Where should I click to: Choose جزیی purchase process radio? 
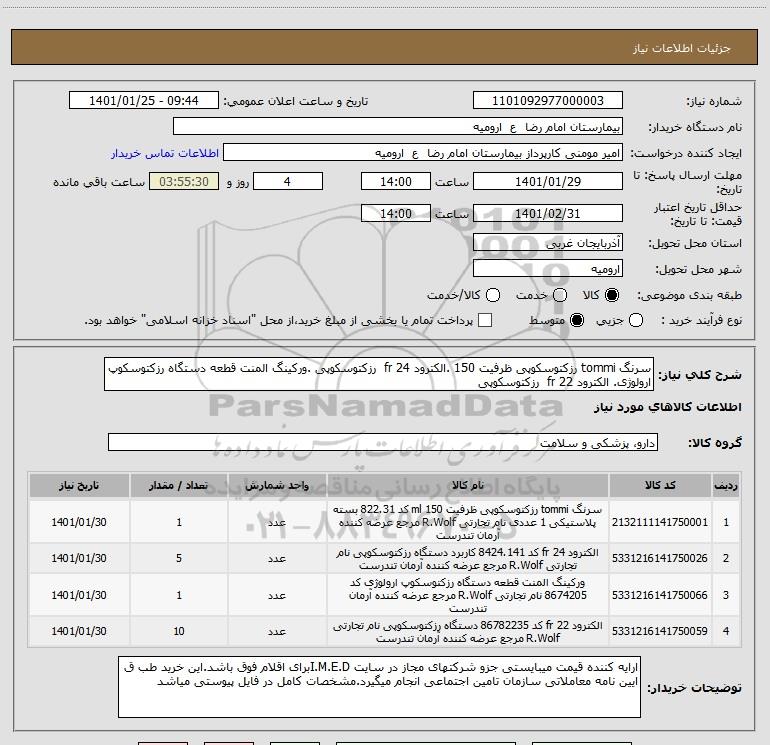(x=636, y=320)
